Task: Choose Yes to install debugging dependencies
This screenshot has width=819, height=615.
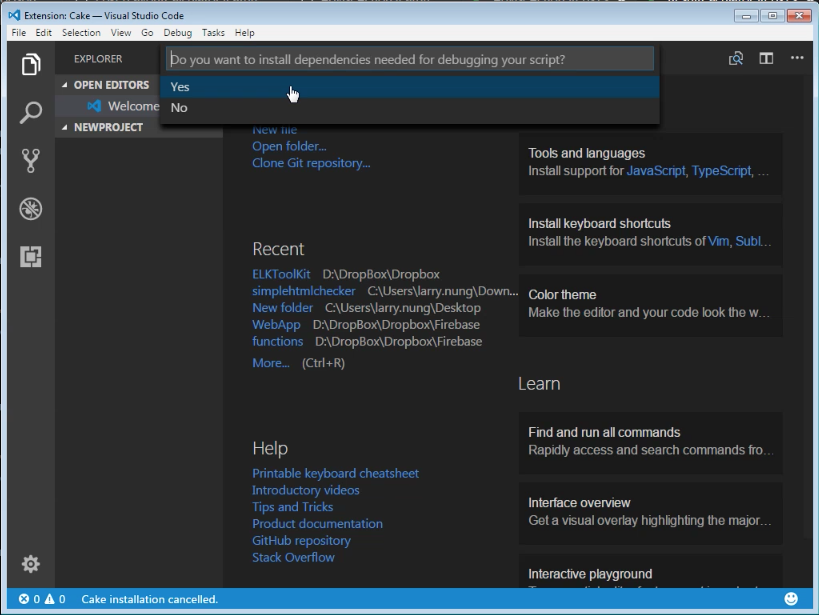Action: 410,87
